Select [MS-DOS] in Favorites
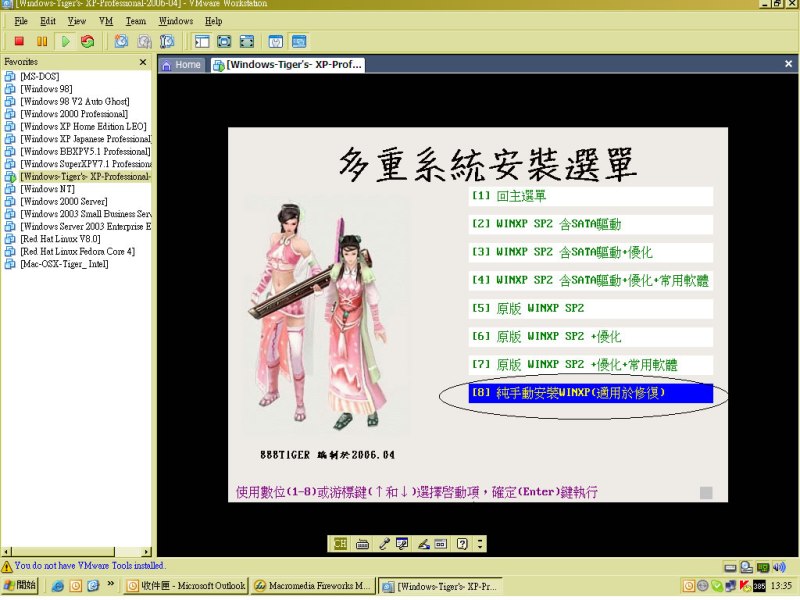Screen dimensions: 800x600 (40, 77)
